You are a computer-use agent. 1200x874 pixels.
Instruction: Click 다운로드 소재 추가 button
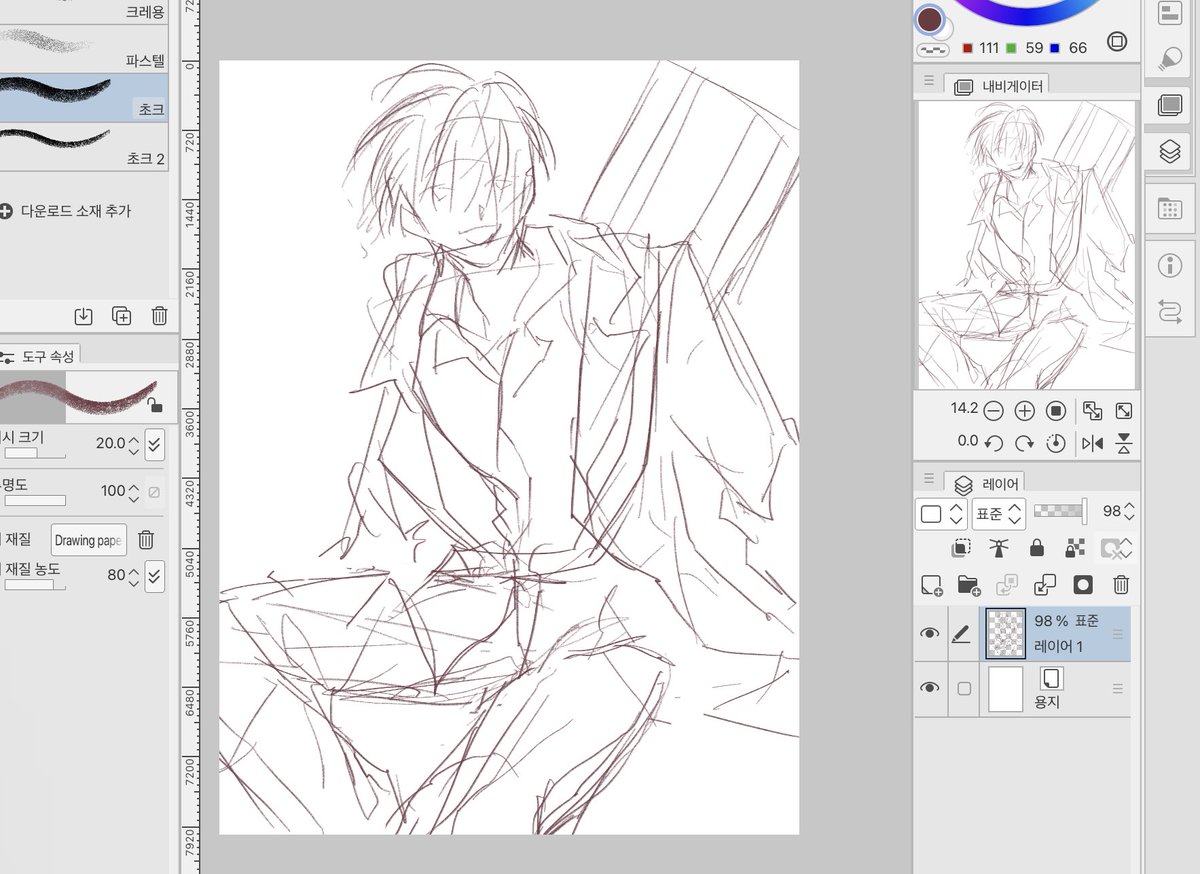click(66, 211)
